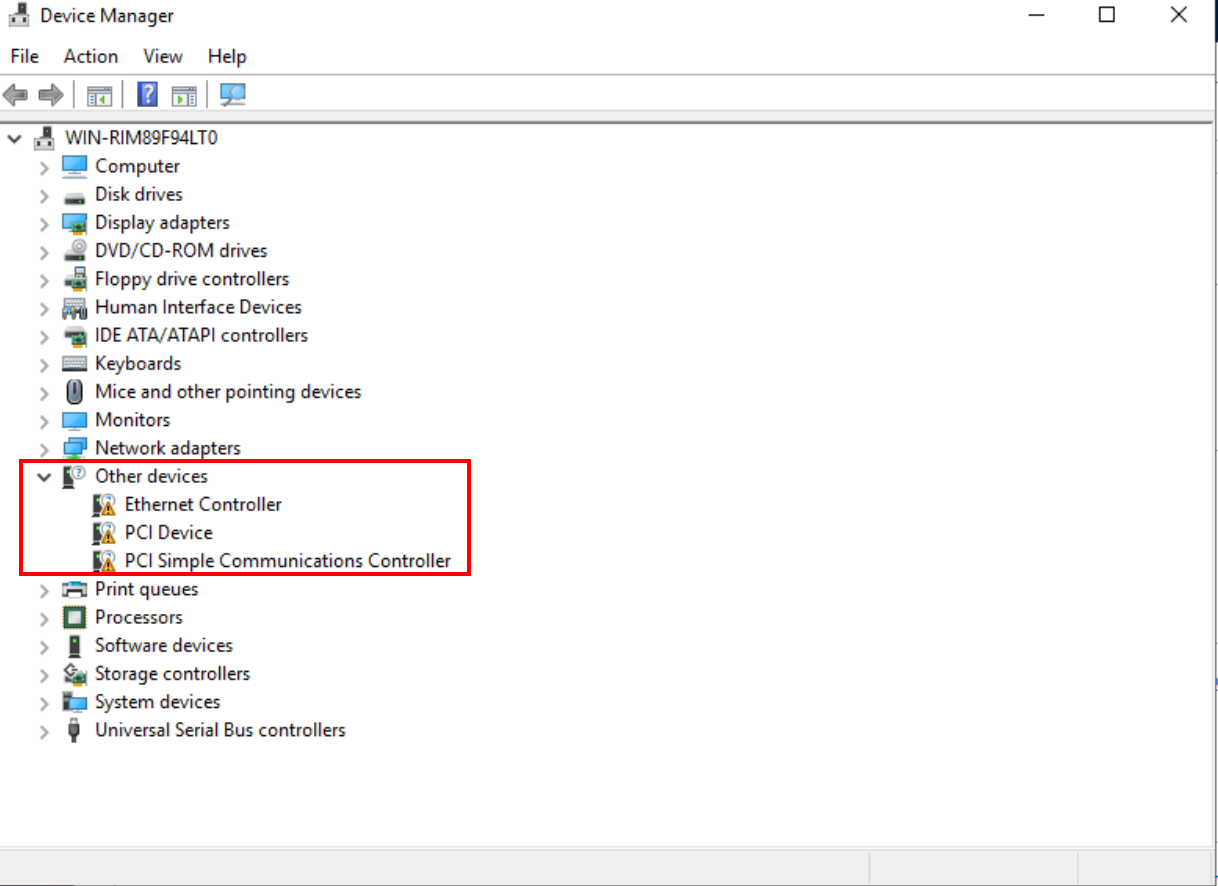1218x886 pixels.
Task: Click the Forward arrow in the toolbar
Action: [x=50, y=95]
